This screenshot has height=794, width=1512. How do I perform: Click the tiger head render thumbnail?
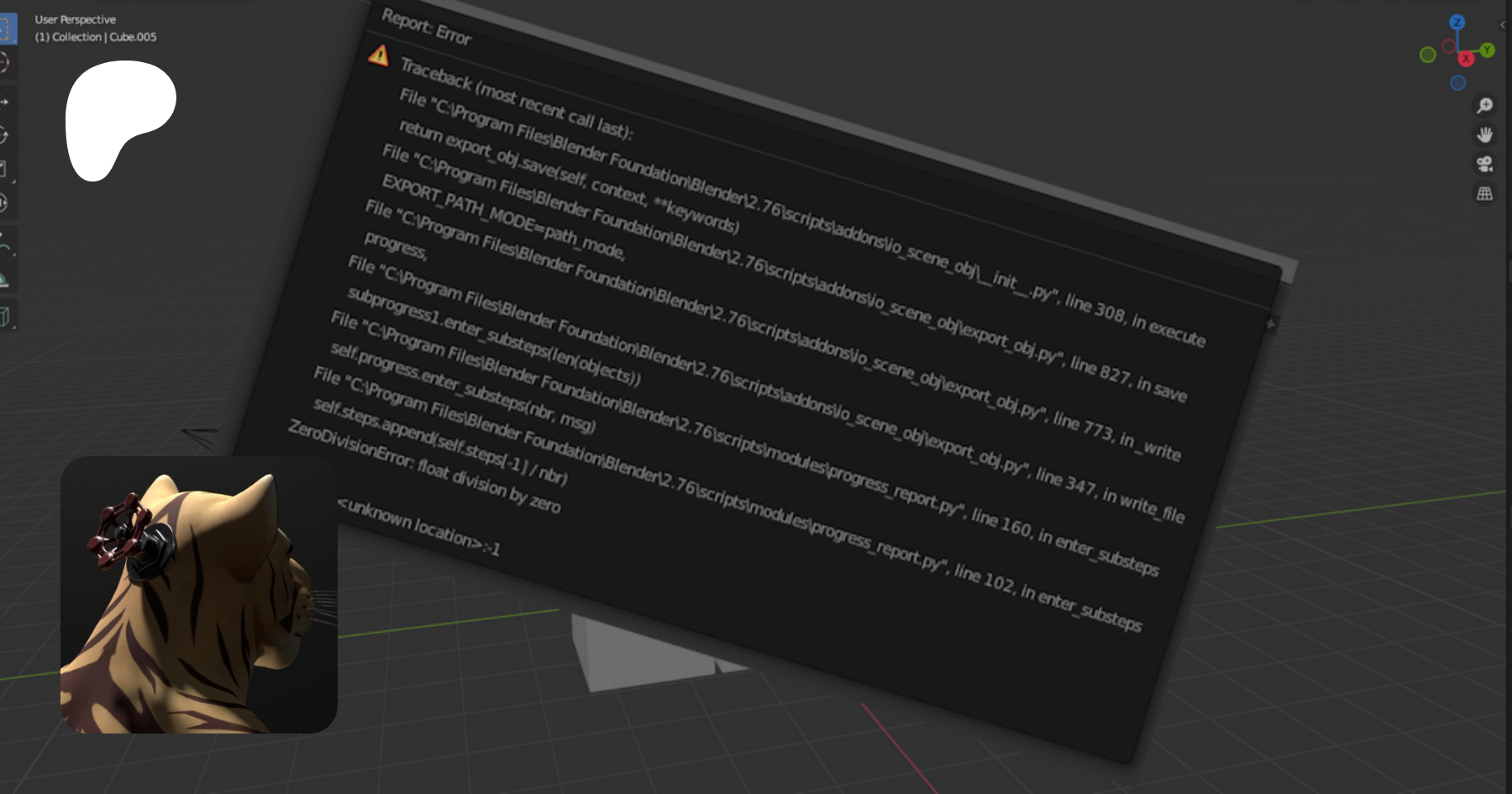click(x=199, y=595)
